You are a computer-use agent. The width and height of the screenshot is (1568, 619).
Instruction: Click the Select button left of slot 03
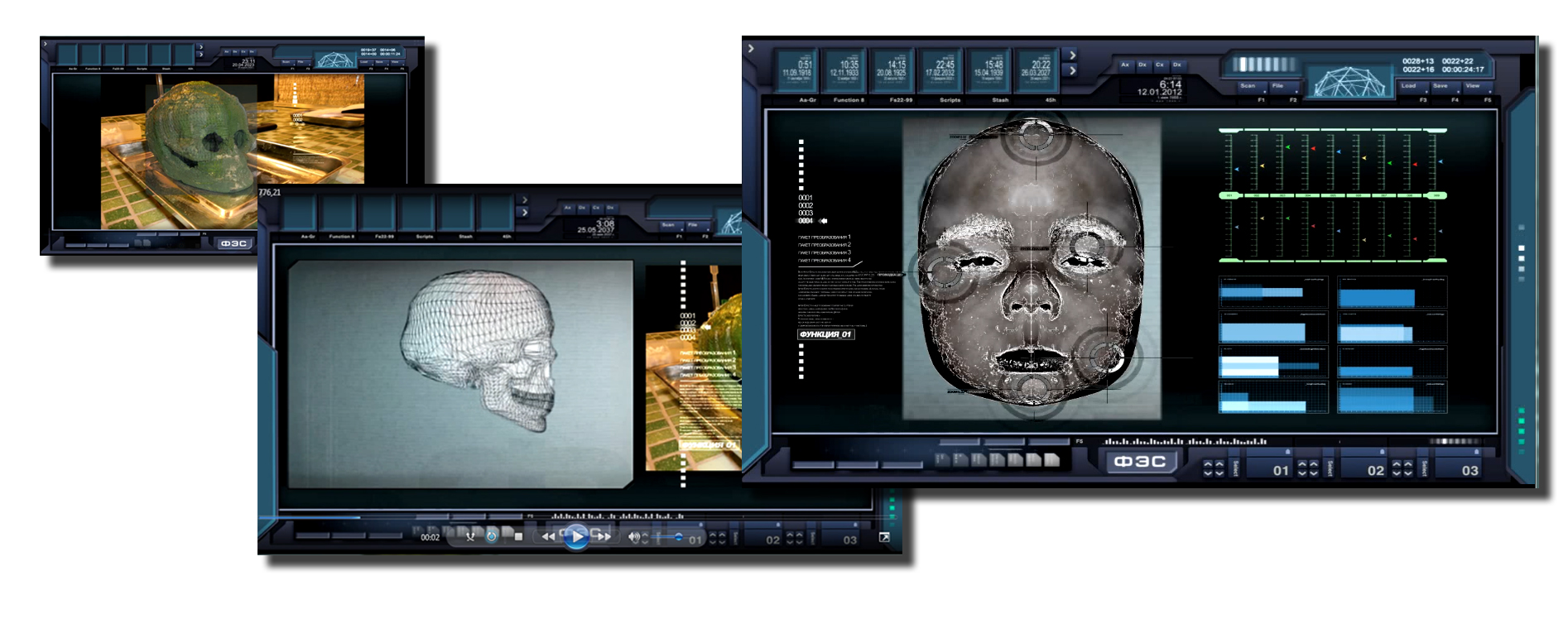pyautogui.click(x=1425, y=468)
